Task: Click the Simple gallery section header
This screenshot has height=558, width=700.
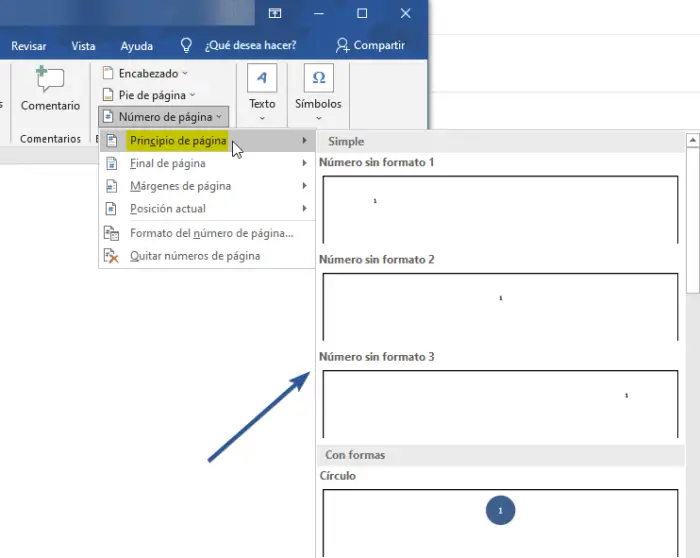Action: coord(501,142)
